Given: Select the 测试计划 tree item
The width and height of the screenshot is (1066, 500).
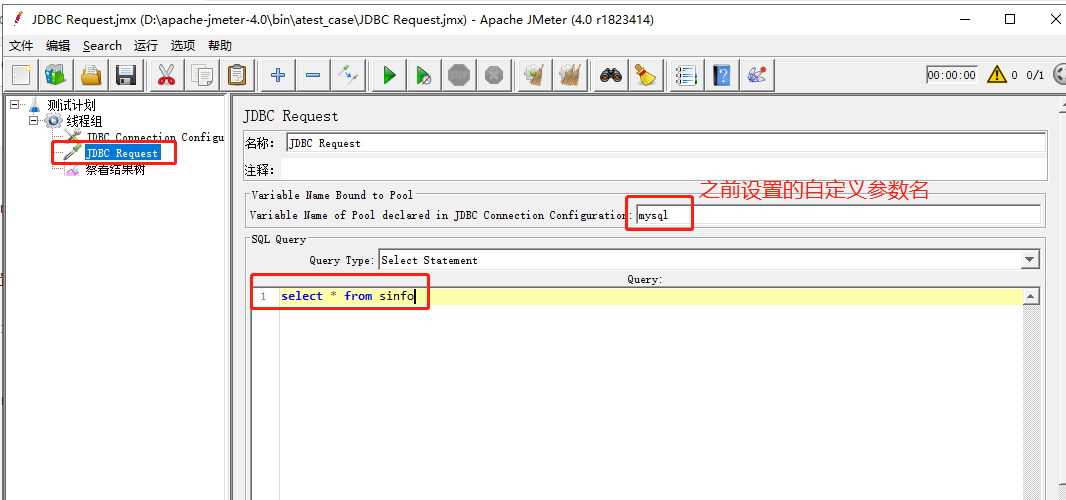Looking at the screenshot, I should [71, 105].
